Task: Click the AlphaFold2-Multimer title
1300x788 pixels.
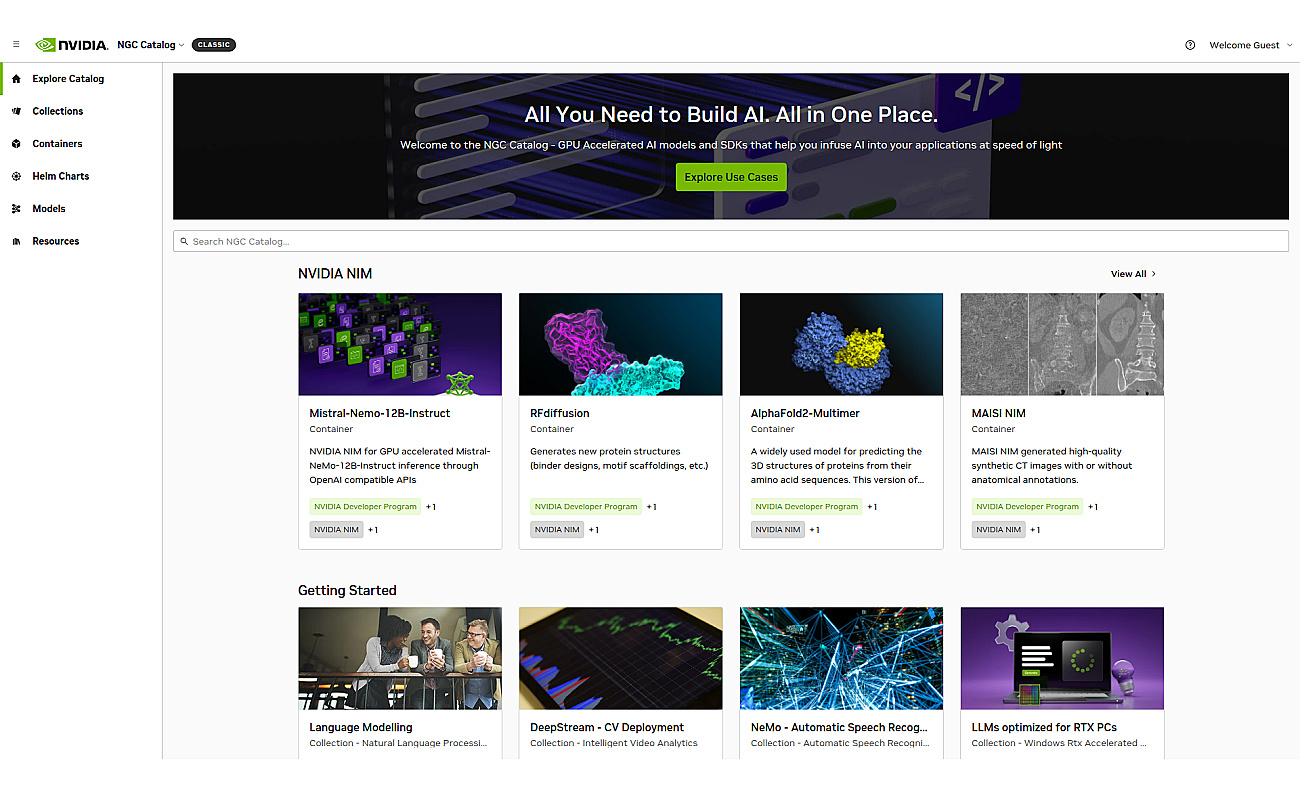Action: (x=805, y=413)
